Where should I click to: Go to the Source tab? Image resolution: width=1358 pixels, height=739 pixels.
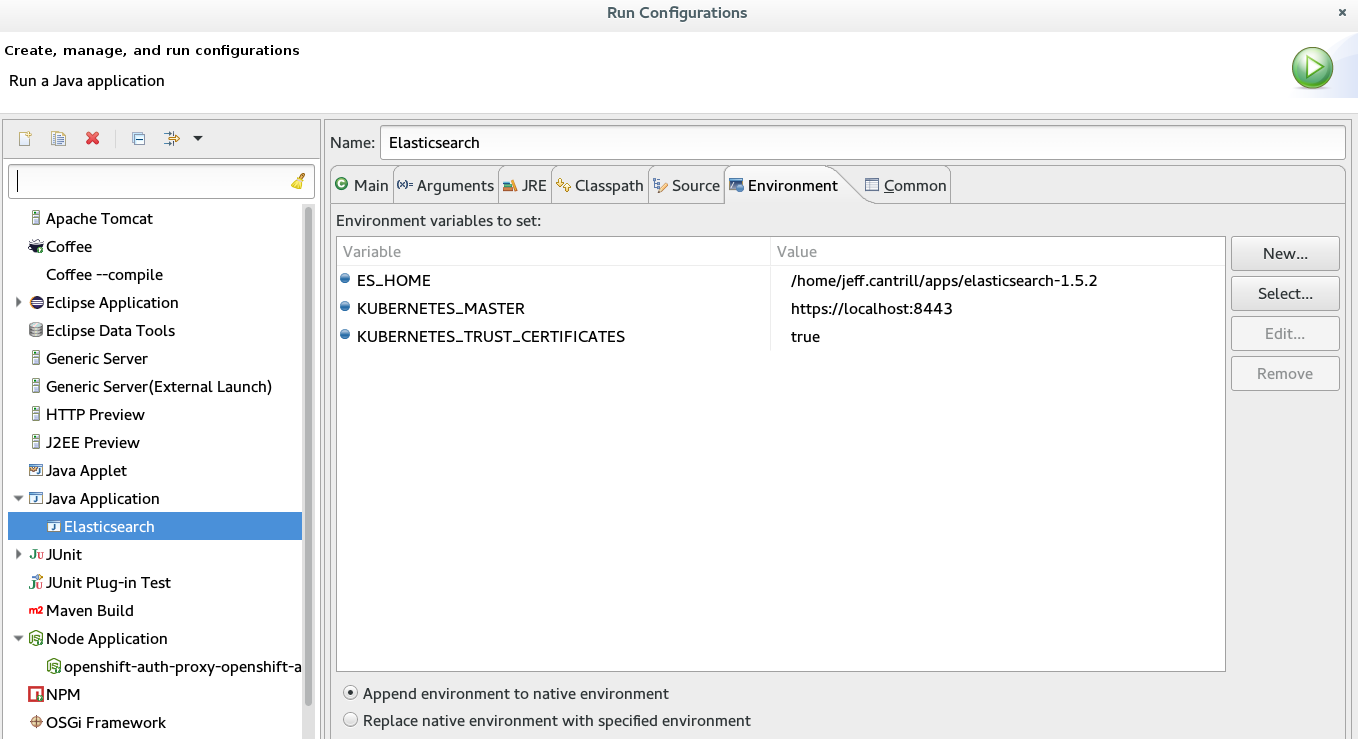pyautogui.click(x=686, y=185)
